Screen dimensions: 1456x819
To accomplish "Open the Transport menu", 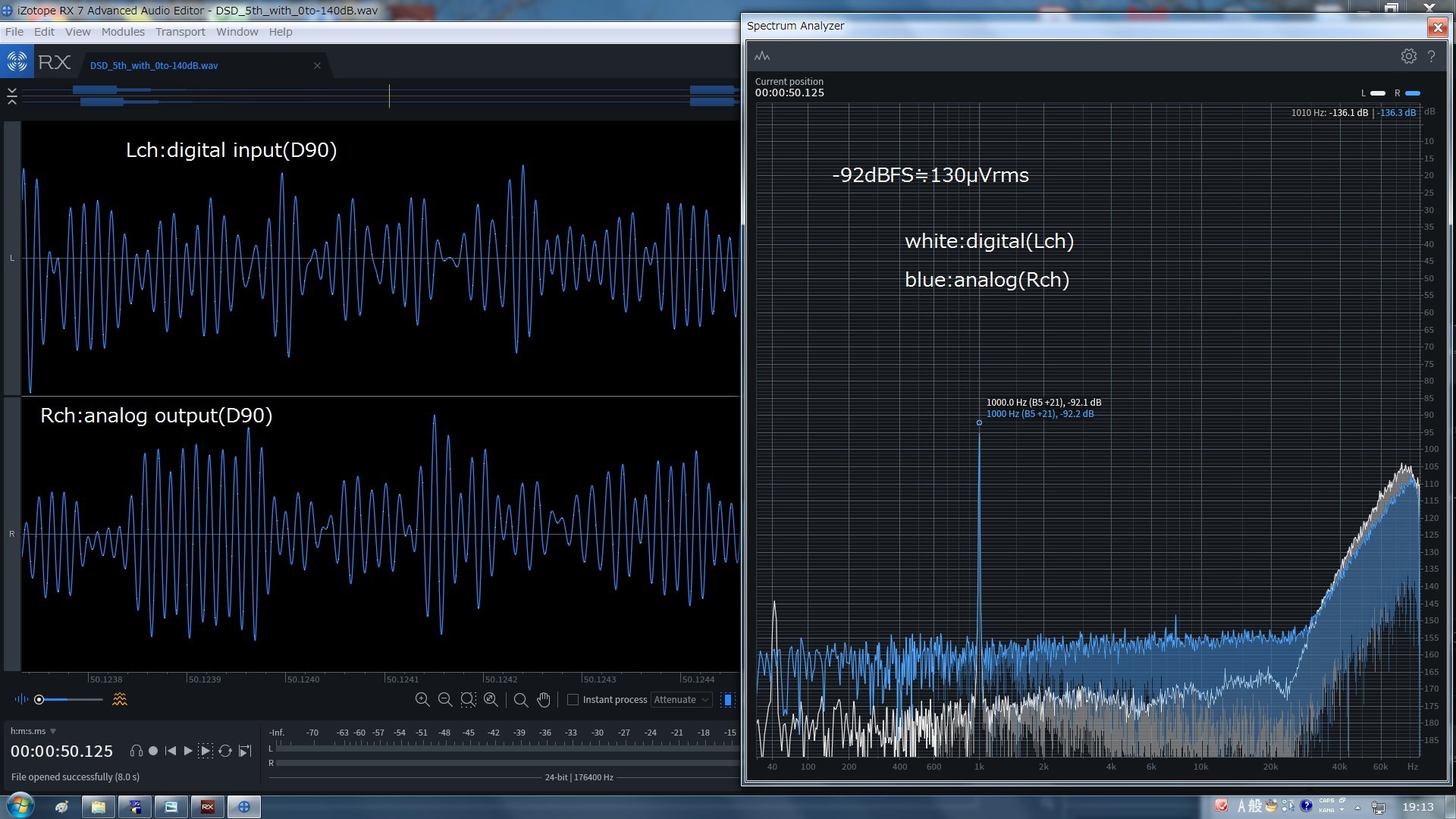I will pyautogui.click(x=180, y=32).
